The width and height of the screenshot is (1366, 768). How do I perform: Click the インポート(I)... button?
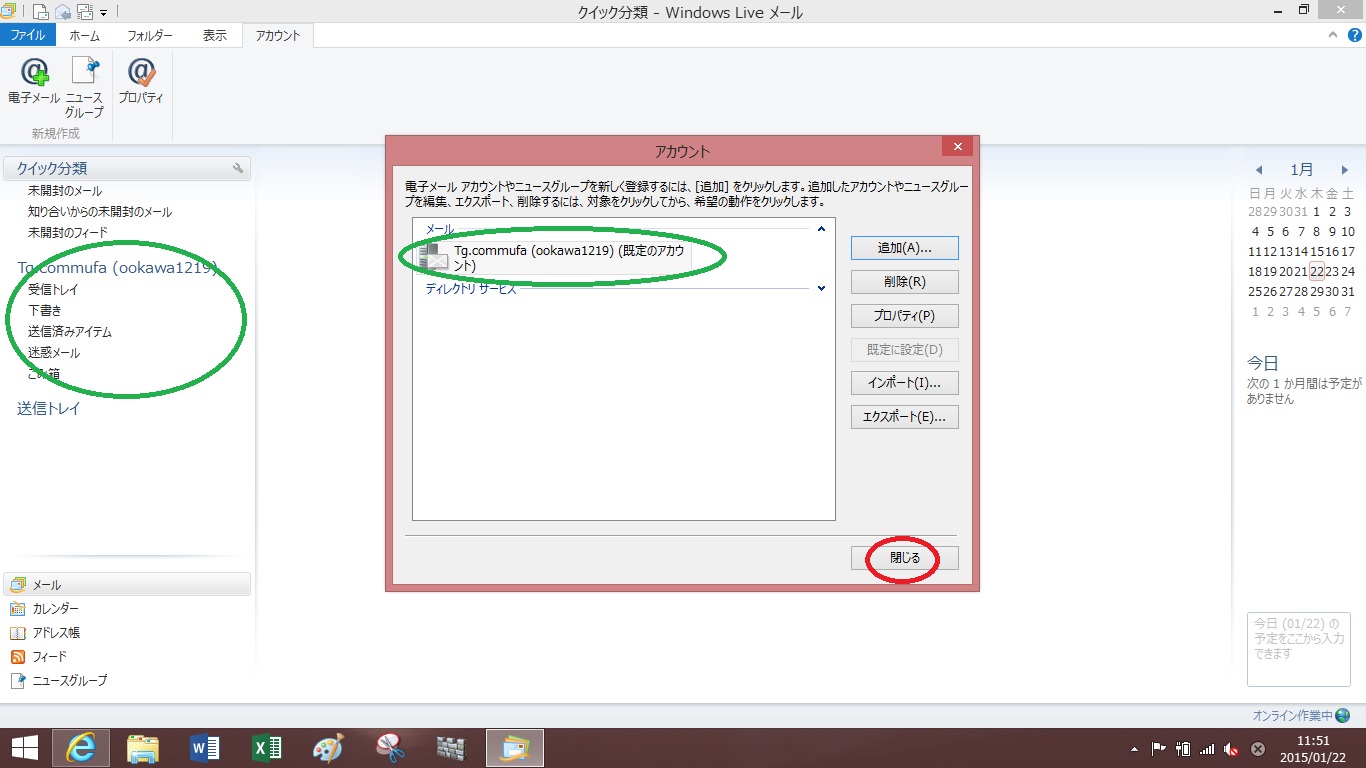[x=904, y=383]
